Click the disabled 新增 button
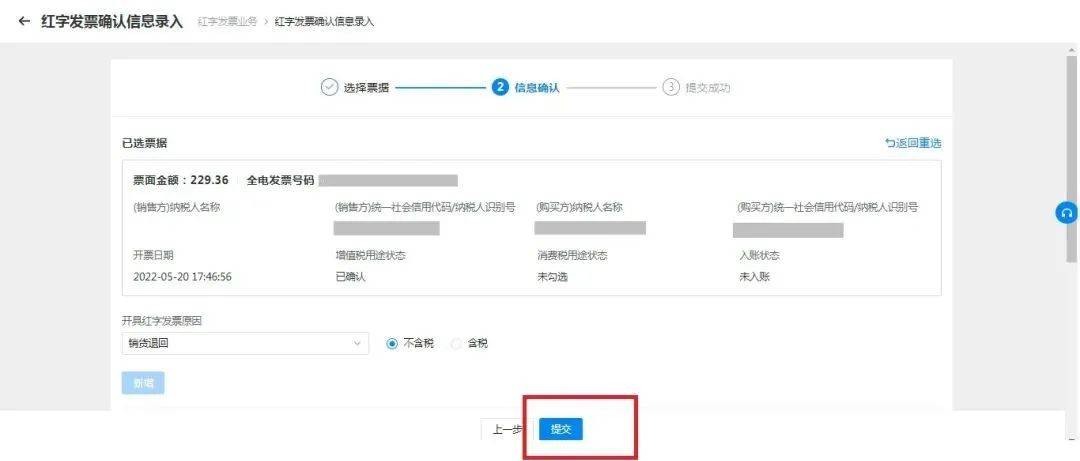The height and width of the screenshot is (461, 1080). (x=143, y=383)
